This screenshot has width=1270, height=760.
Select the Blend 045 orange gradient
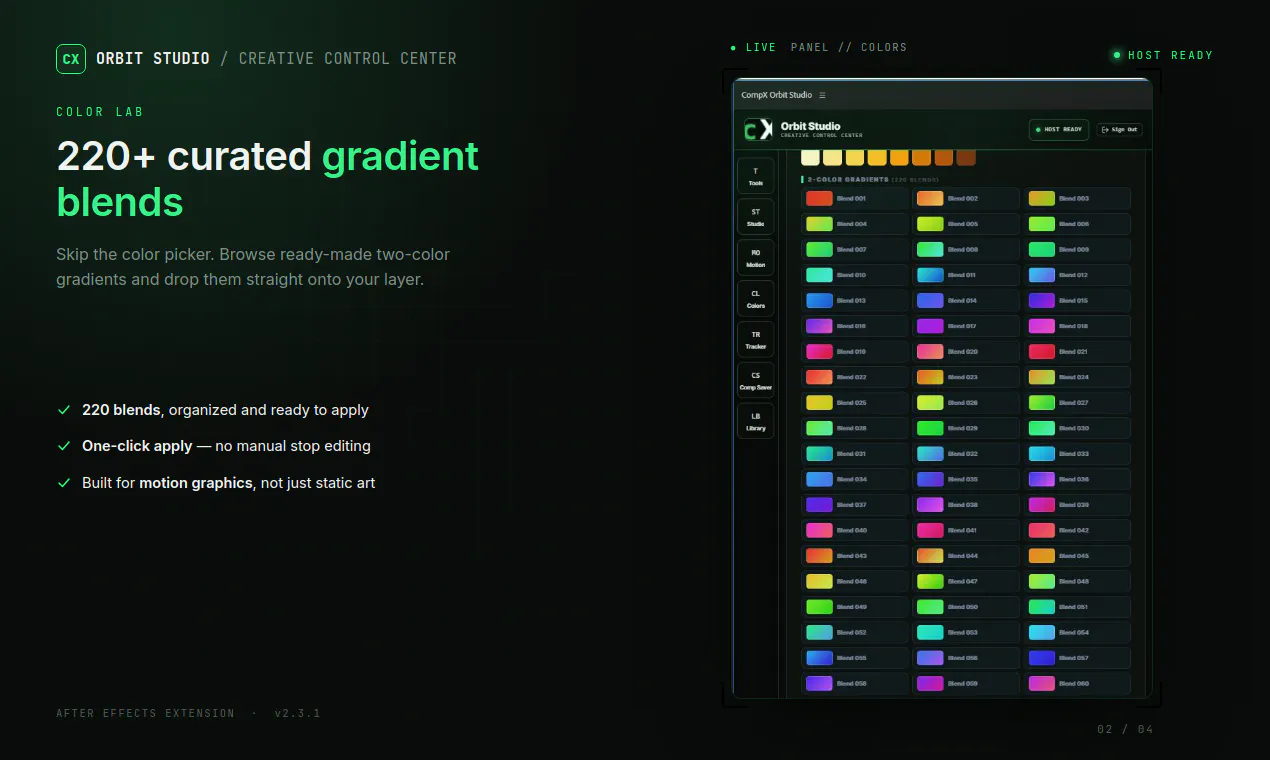(1077, 555)
